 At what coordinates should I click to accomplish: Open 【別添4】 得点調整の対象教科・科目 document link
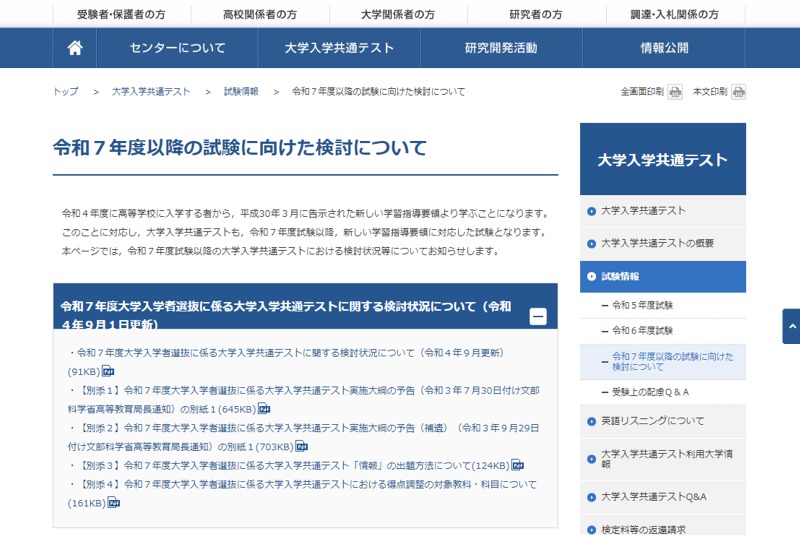[x=303, y=494]
